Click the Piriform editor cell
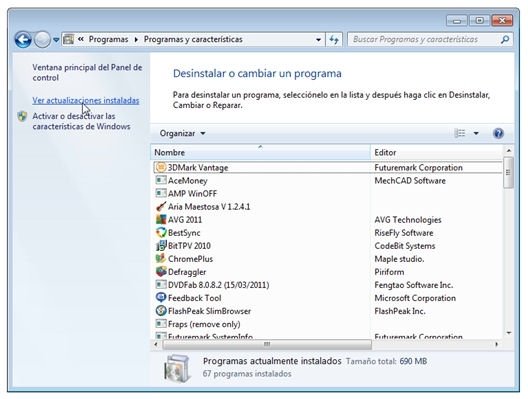Screen dimensions: 528x399 pos(389,272)
